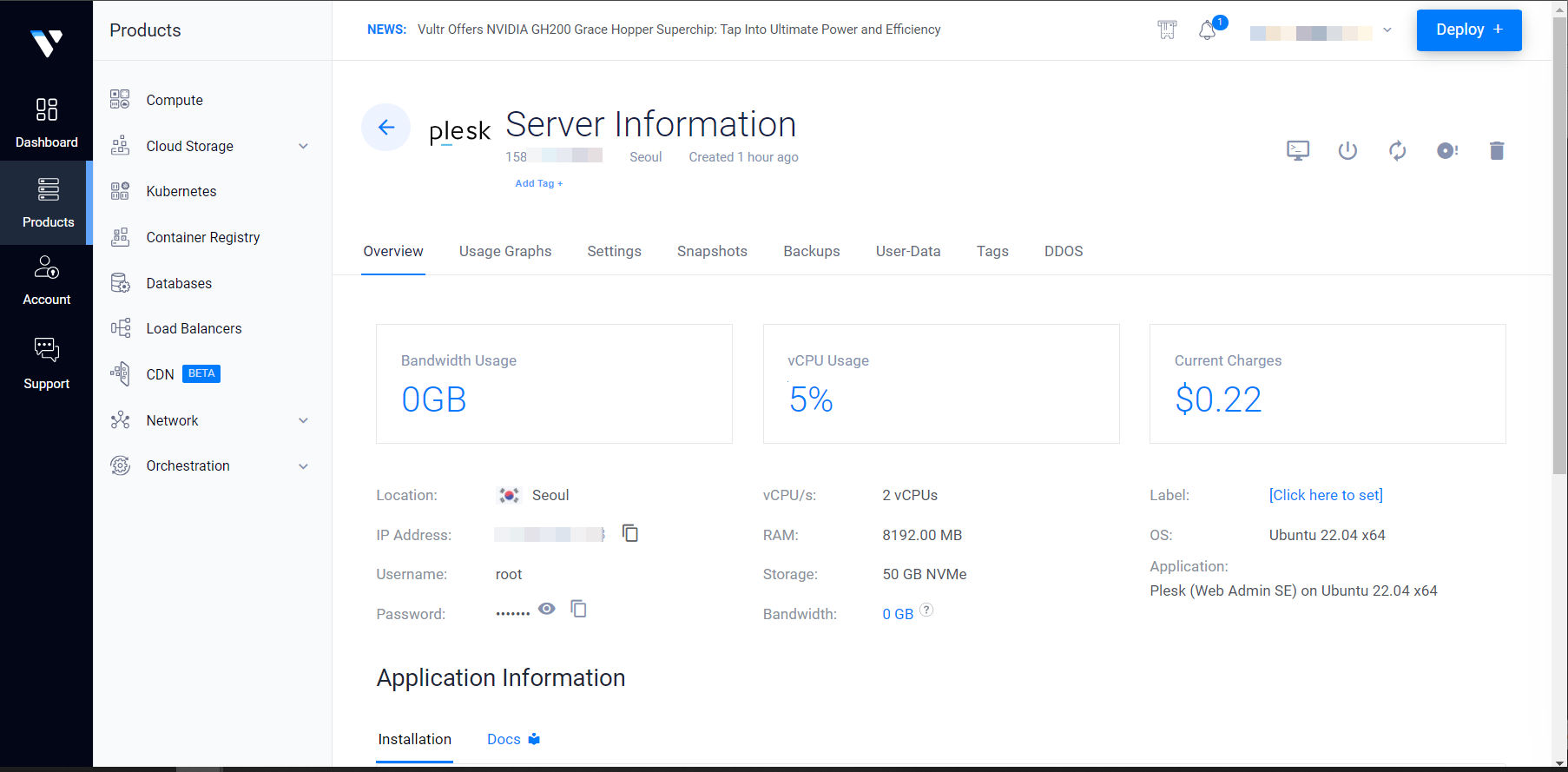Open the Docs tab link
The image size is (1568, 772).
[x=513, y=739]
